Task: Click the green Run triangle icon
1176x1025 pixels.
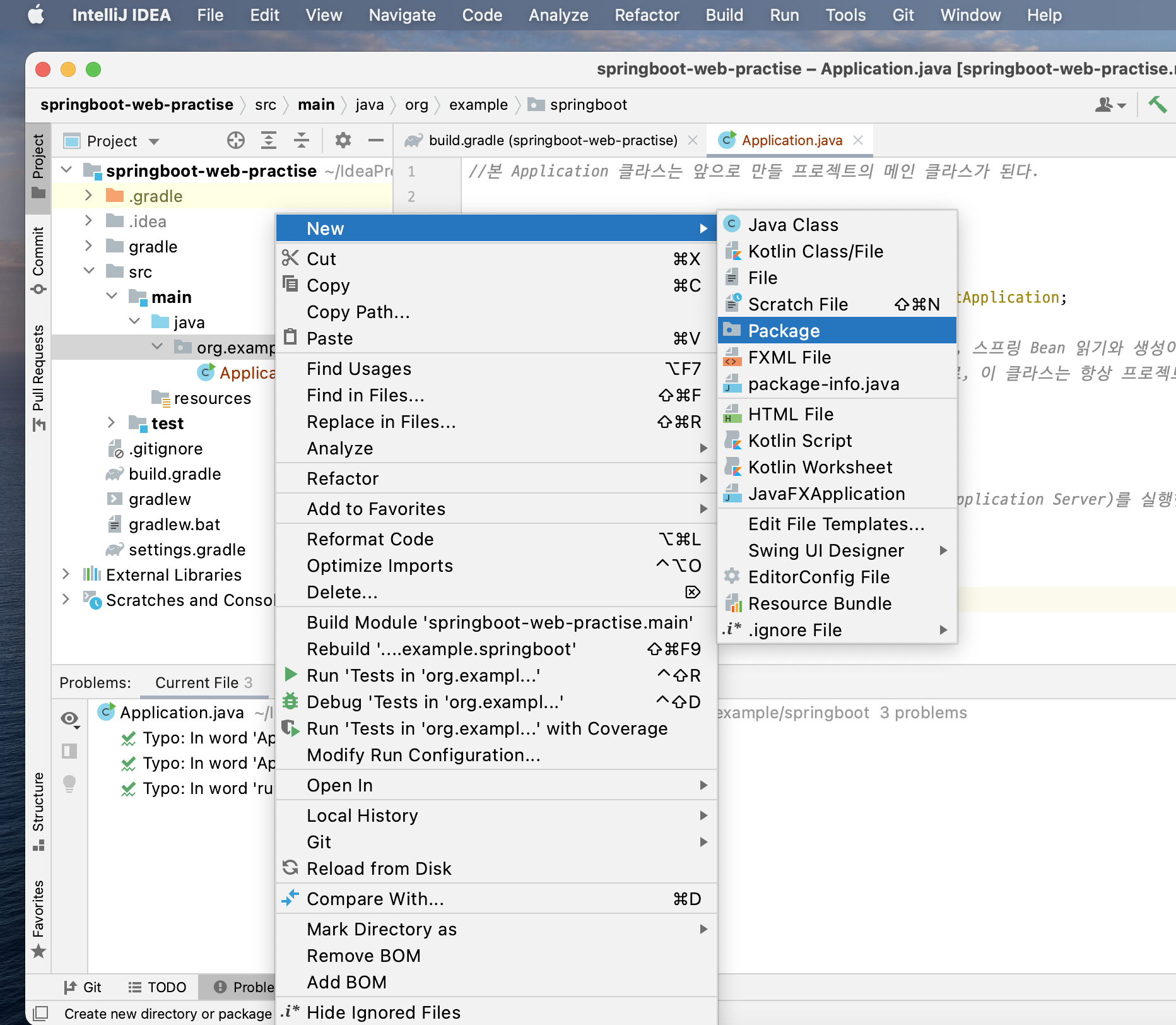Action: [x=291, y=674]
